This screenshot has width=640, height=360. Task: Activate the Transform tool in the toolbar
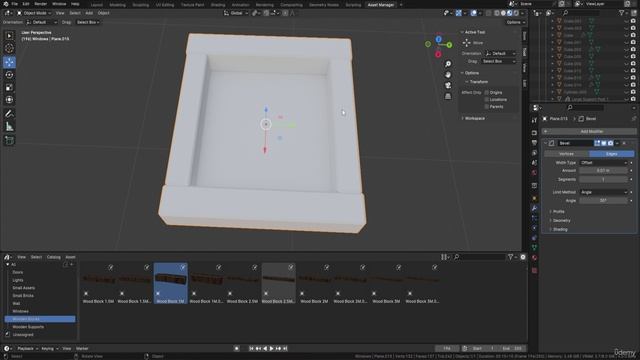coord(9,100)
